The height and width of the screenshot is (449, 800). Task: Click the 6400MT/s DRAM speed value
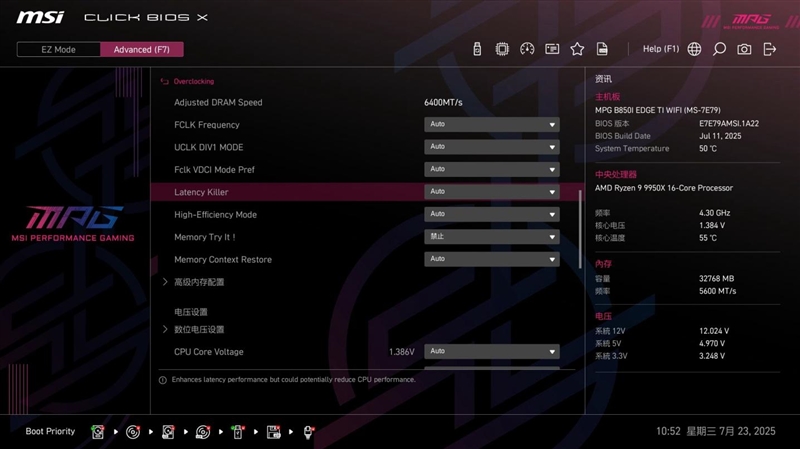[x=443, y=103]
